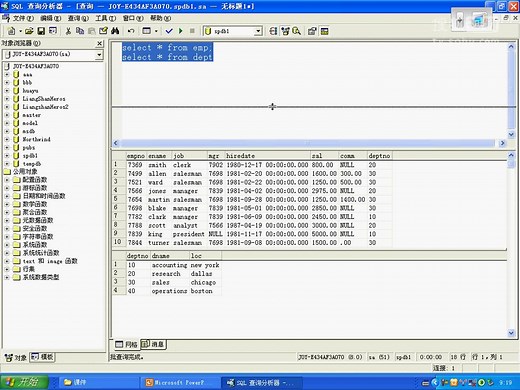Click the hiredate column header
Screen dimensions: 520x390
[268, 156]
